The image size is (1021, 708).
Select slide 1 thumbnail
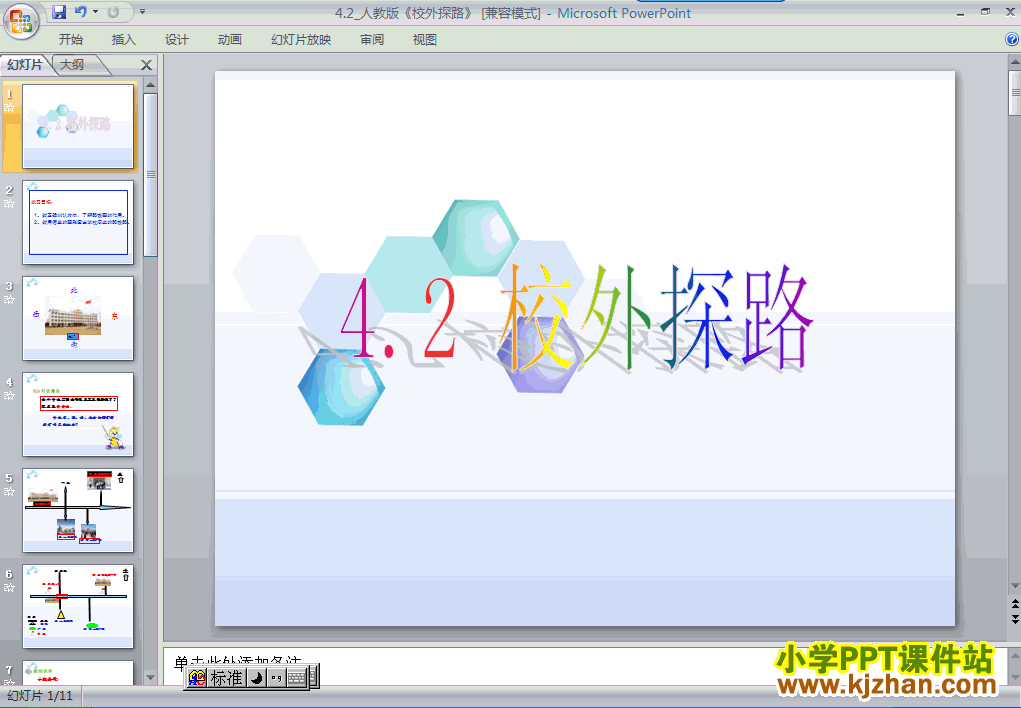(x=78, y=126)
